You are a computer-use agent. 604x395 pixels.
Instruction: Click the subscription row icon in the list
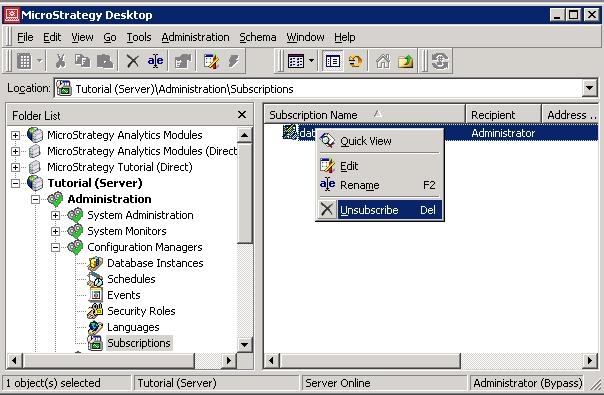tap(290, 132)
